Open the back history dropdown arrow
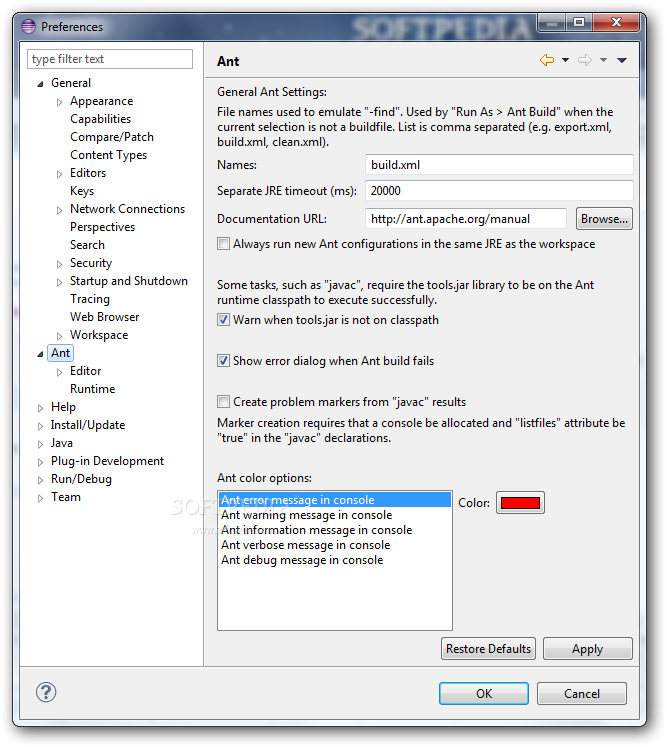This screenshot has height=747, width=667. click(x=566, y=60)
